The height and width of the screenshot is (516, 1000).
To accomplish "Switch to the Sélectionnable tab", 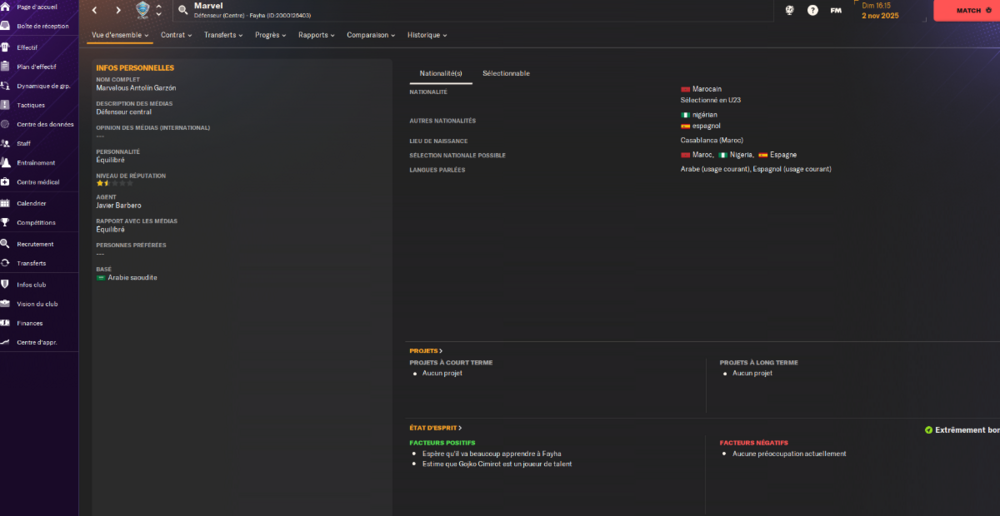I will (x=506, y=74).
